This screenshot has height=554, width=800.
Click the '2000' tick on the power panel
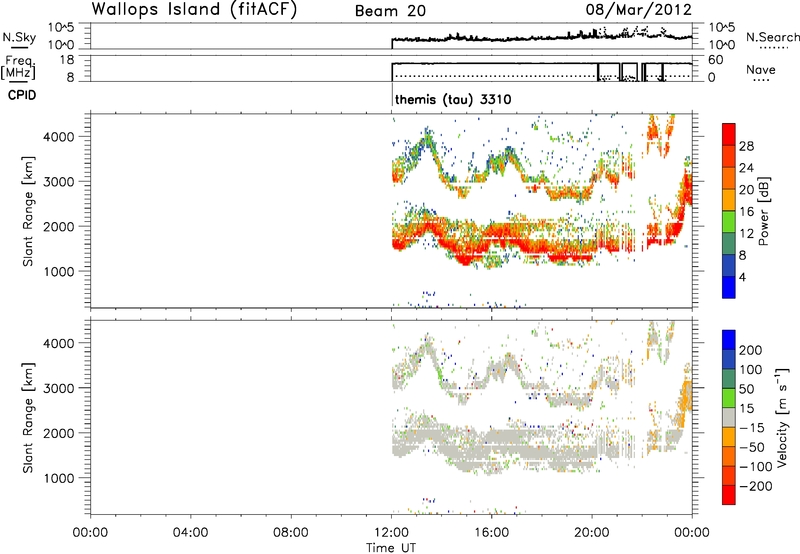(x=59, y=226)
